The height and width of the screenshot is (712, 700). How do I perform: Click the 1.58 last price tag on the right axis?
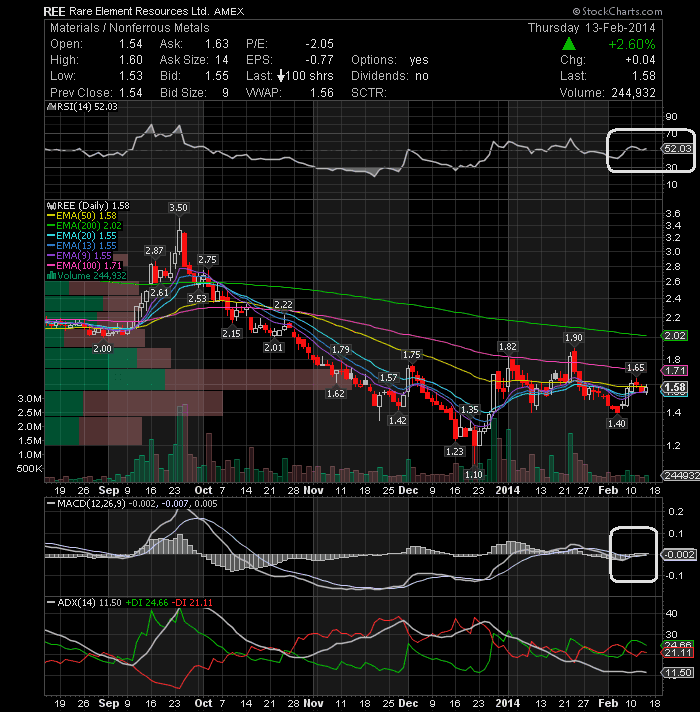[x=675, y=387]
